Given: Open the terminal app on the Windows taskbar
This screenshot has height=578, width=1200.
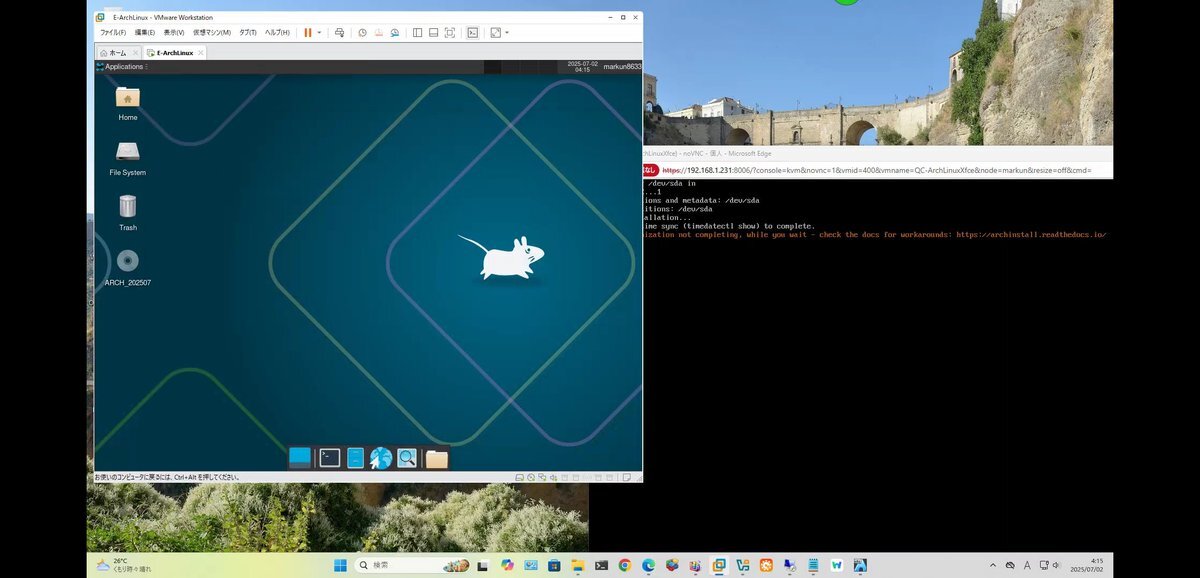Looking at the screenshot, I should (601, 565).
